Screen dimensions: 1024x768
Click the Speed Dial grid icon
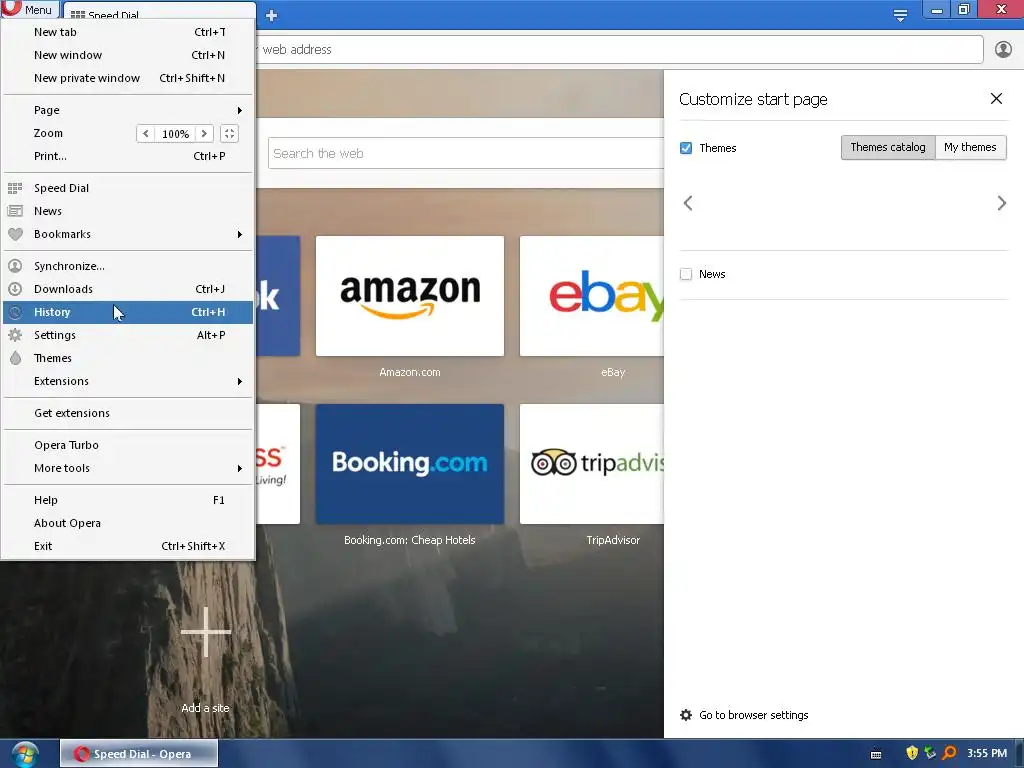[15, 188]
